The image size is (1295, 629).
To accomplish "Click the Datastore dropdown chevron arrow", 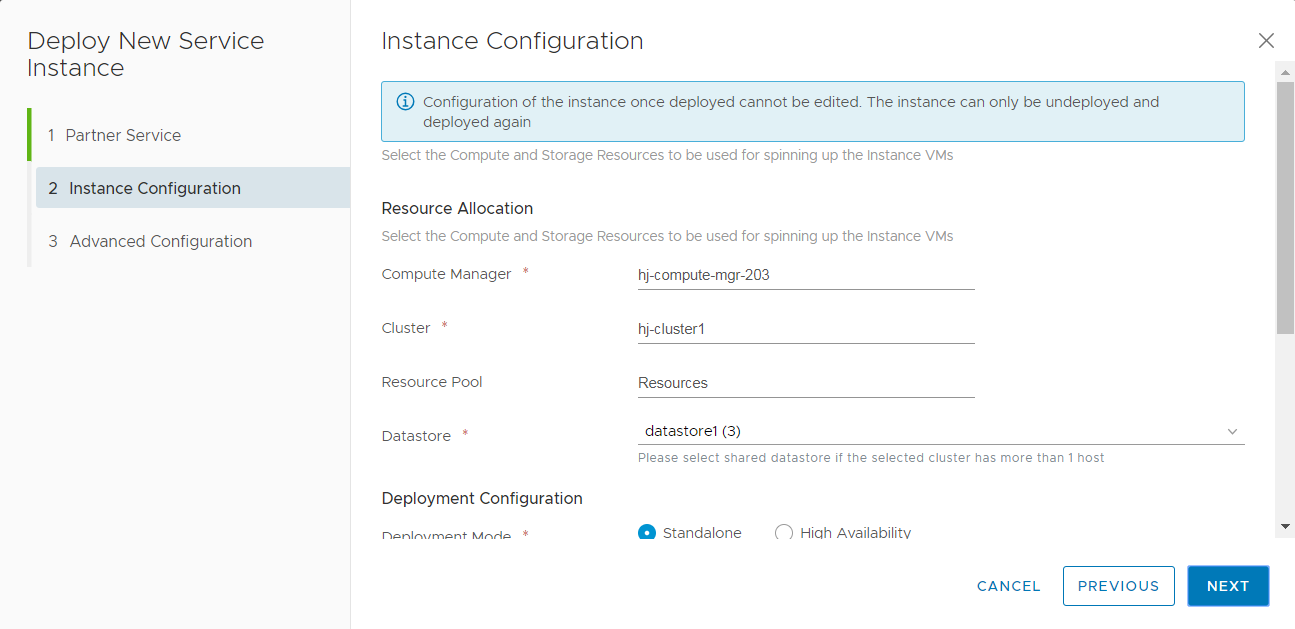I will [1232, 432].
